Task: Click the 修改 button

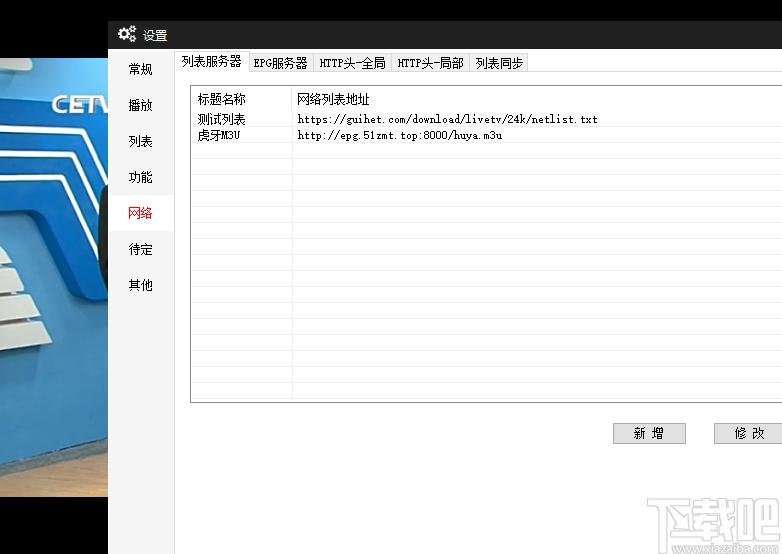Action: click(x=749, y=434)
